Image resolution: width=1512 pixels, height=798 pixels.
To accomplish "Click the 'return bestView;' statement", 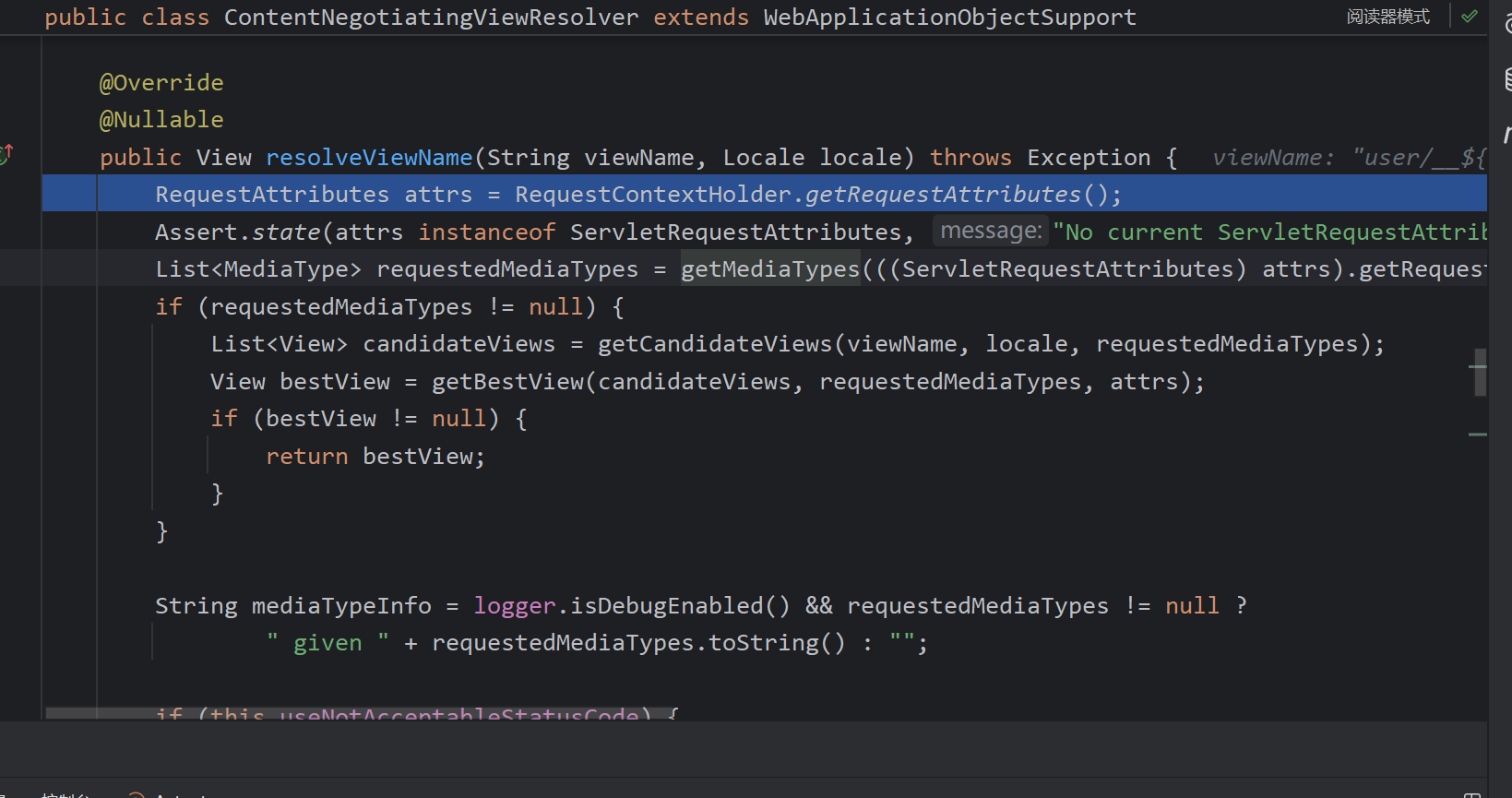I will pyautogui.click(x=375, y=457).
